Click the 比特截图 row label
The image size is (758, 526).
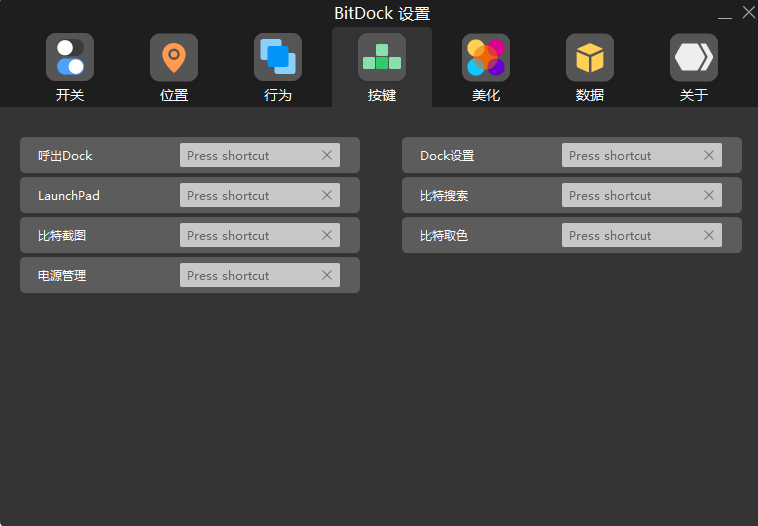62,235
